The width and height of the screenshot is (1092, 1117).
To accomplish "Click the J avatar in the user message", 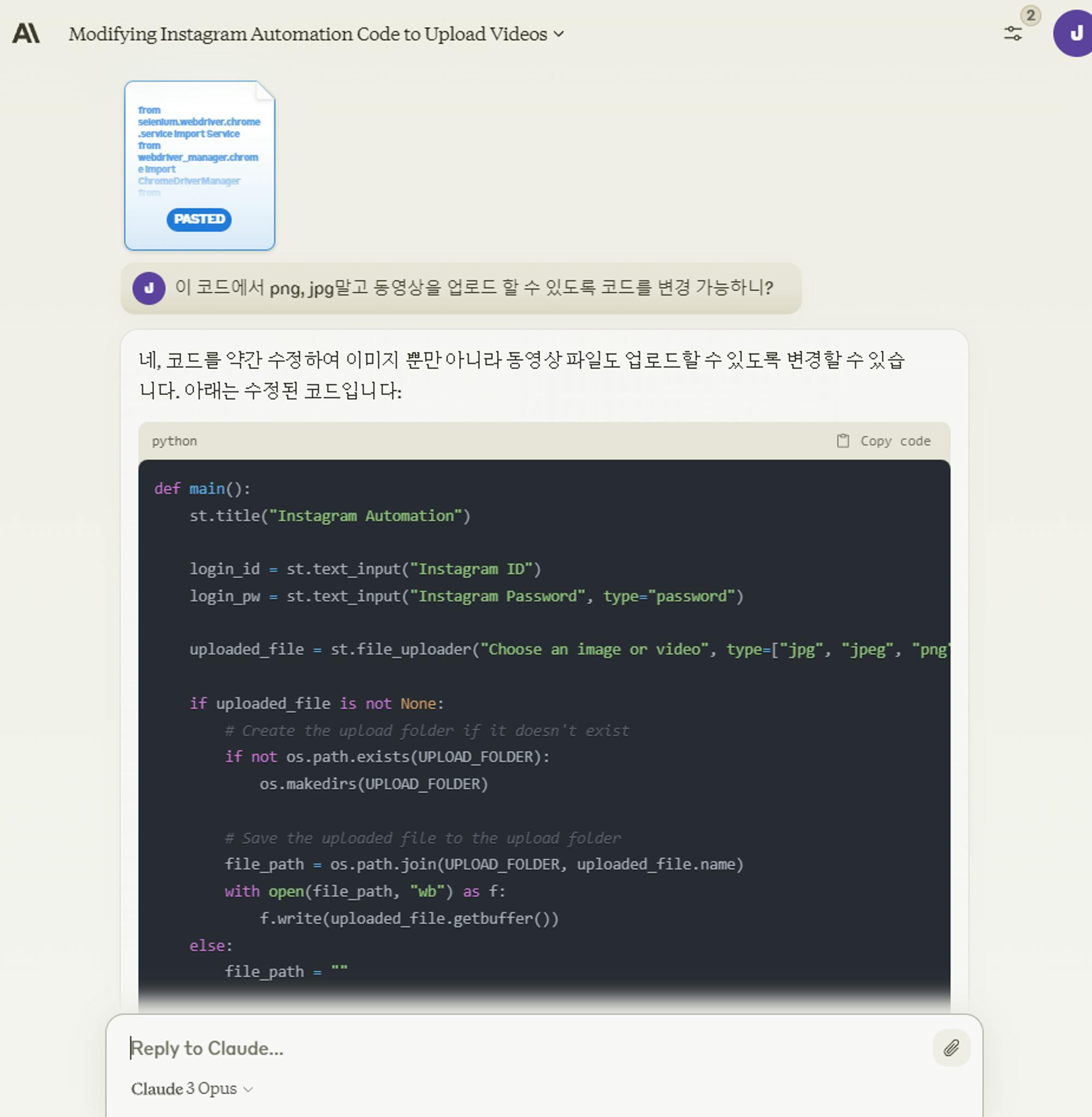I will coord(149,288).
